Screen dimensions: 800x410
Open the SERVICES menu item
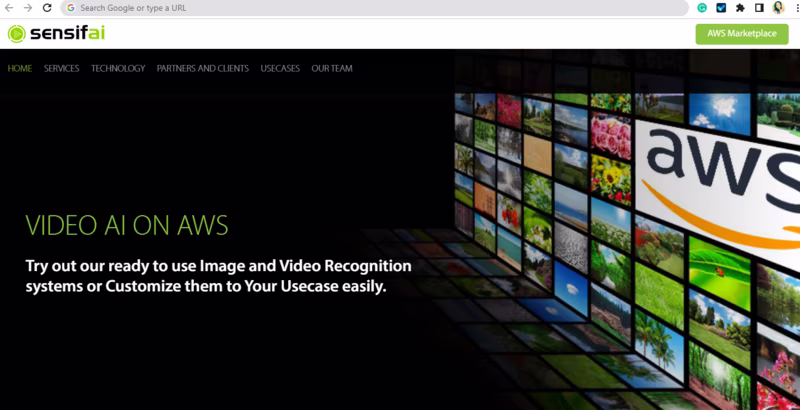point(61,68)
